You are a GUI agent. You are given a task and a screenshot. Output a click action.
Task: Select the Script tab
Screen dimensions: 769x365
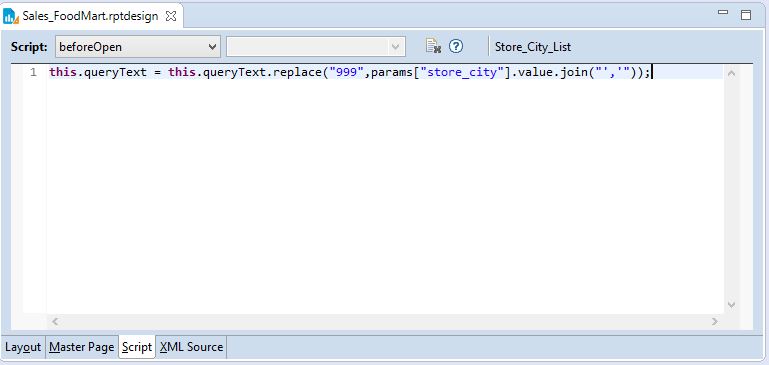point(137,347)
